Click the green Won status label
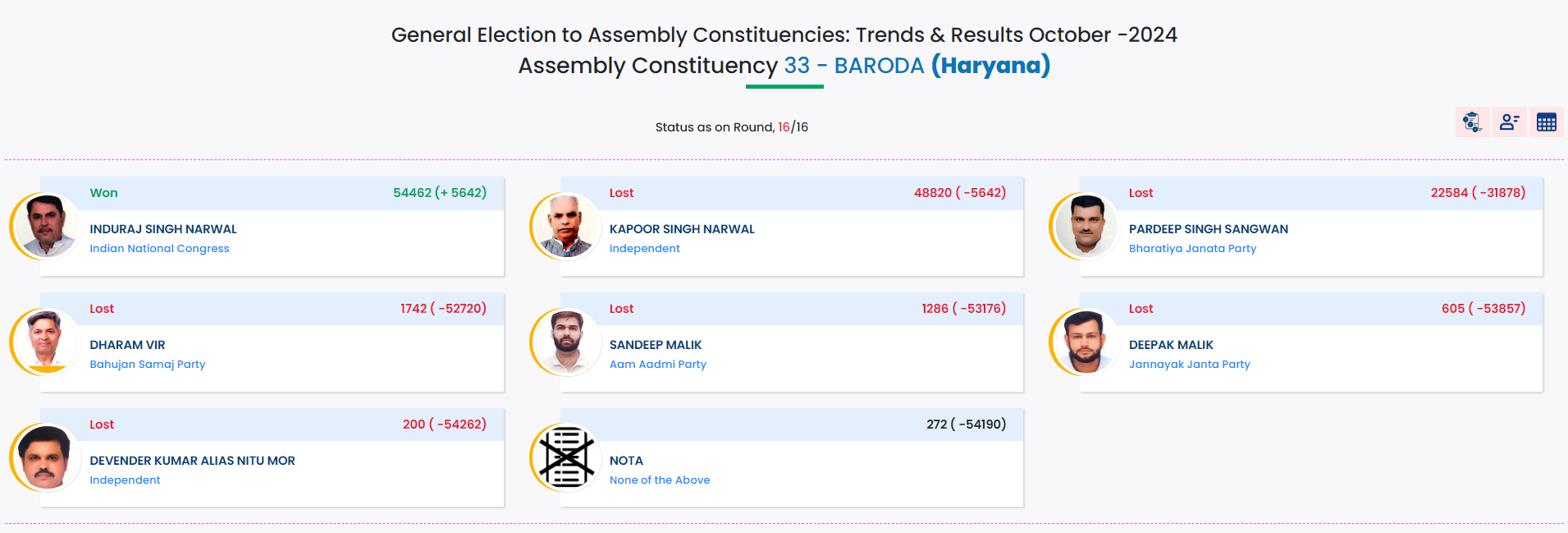Image resolution: width=1568 pixels, height=533 pixels. (103, 193)
